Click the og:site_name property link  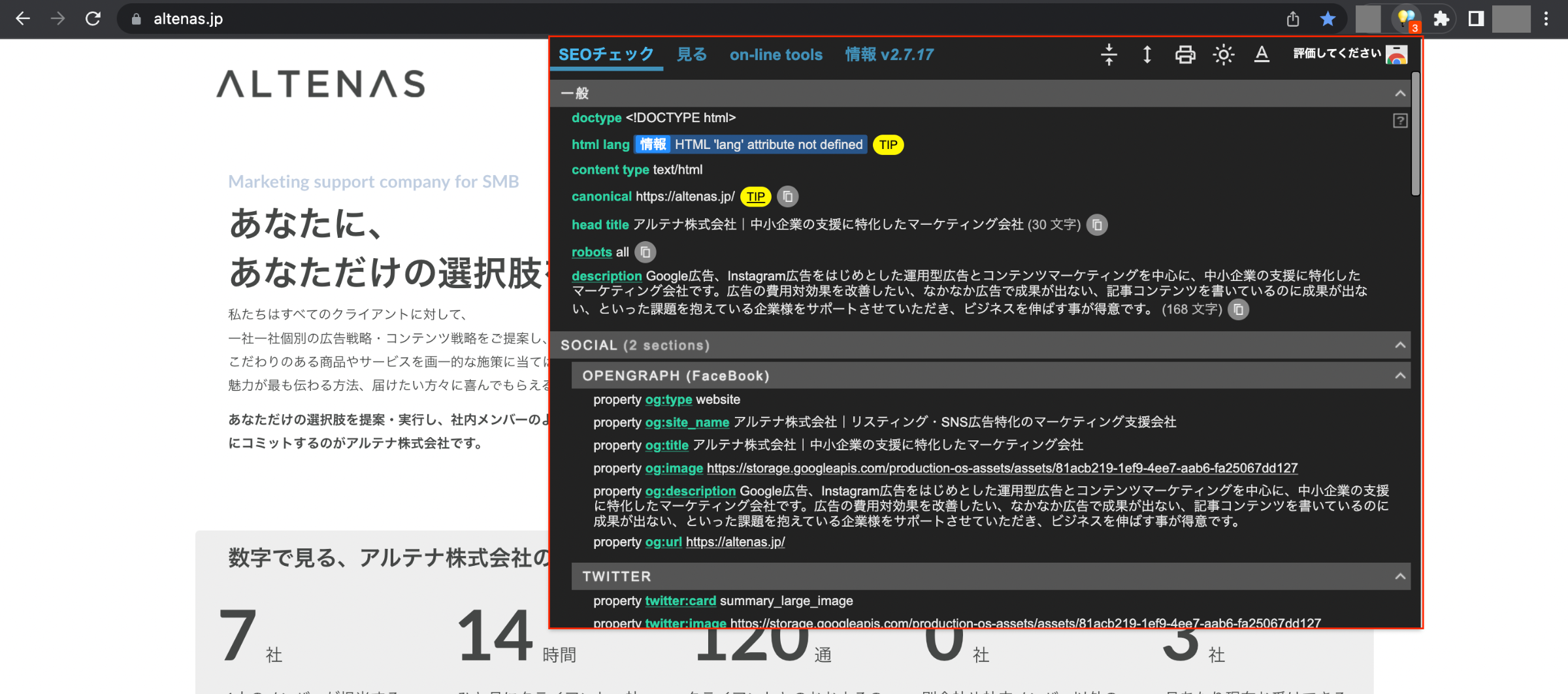point(687,422)
